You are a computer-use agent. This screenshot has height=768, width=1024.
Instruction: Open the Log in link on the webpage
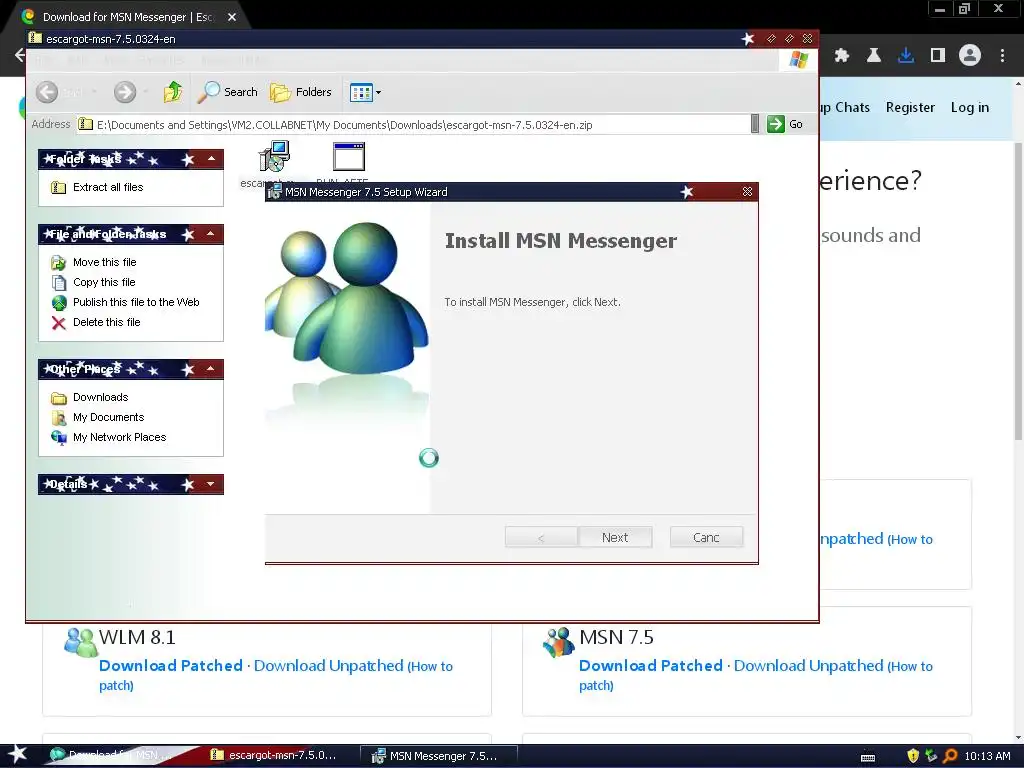click(969, 108)
